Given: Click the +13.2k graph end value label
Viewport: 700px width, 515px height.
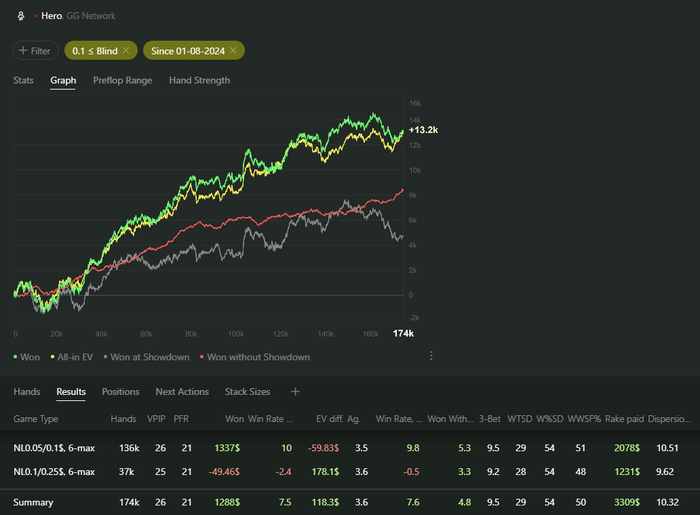Looking at the screenshot, I should (x=423, y=130).
